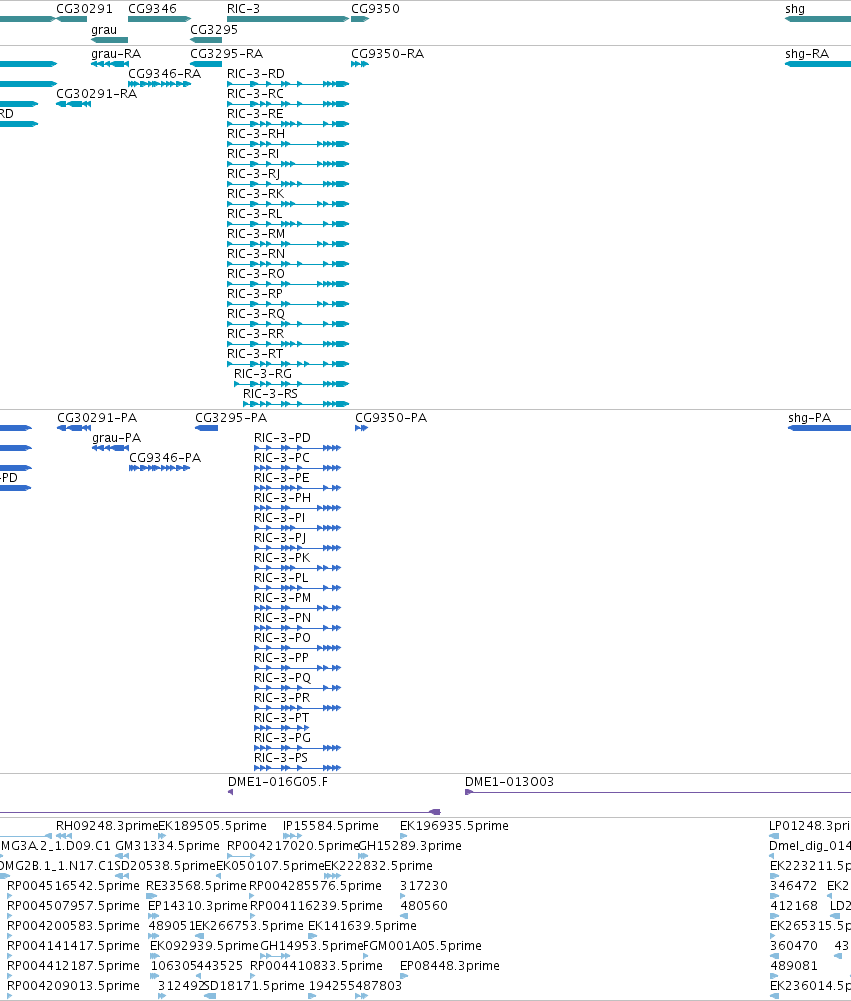Select protein RIC-3-PS
Screen dimensions: 851x1001
(x=297, y=768)
